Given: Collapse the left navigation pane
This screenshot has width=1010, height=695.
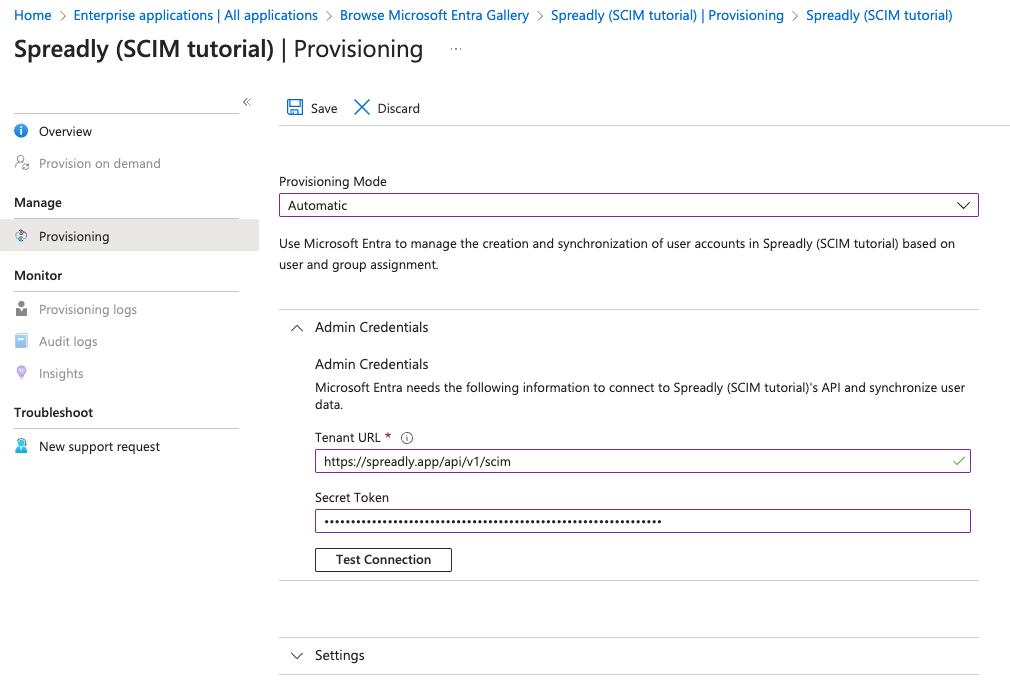Looking at the screenshot, I should tap(246, 100).
